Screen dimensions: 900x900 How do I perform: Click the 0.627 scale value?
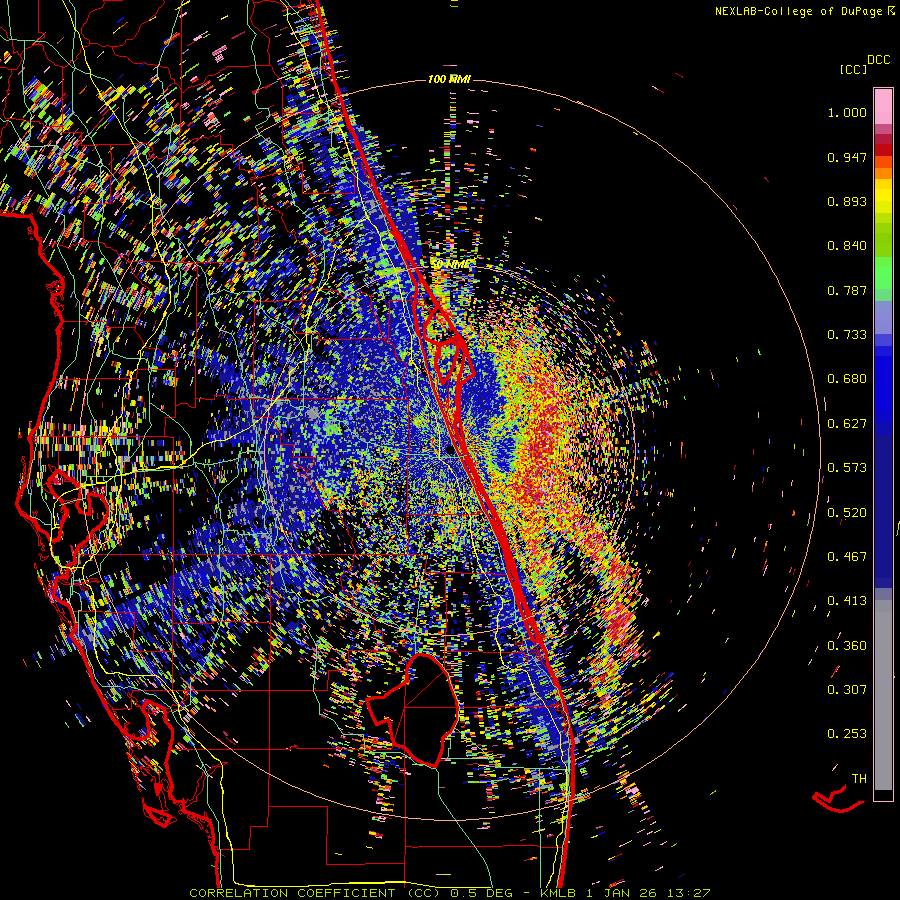tap(847, 424)
